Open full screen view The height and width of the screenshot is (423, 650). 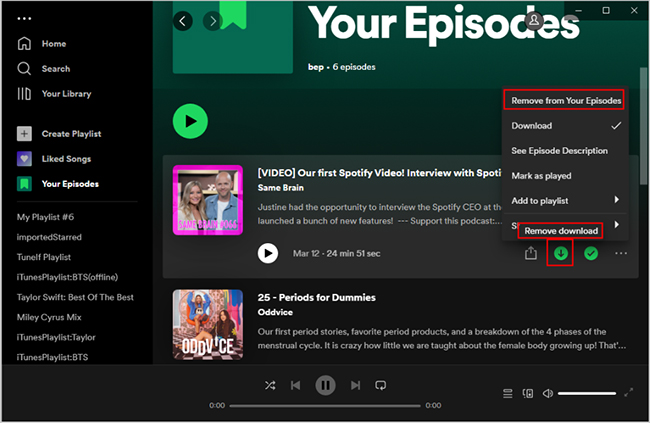point(628,392)
